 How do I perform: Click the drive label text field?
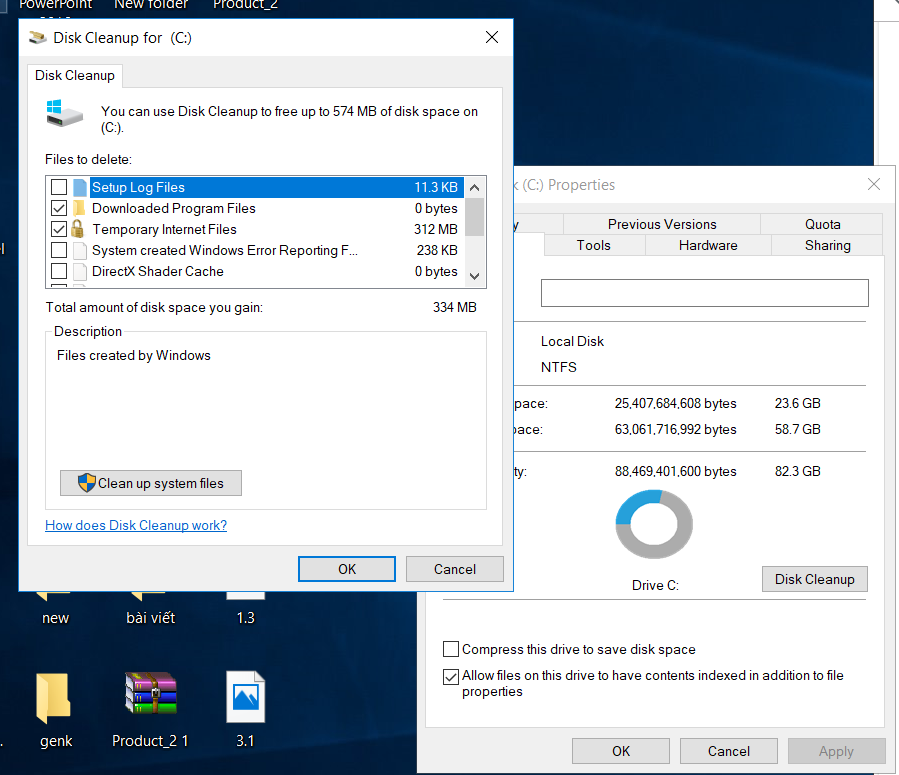(704, 293)
